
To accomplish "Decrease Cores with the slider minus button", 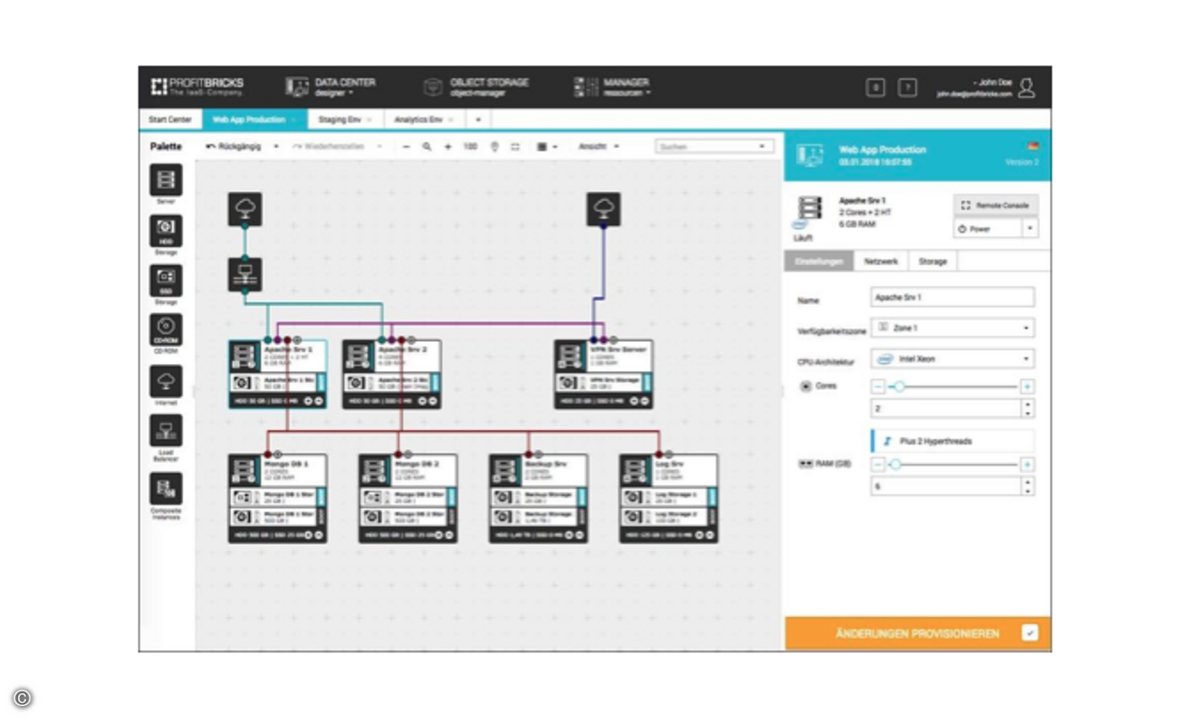I will point(879,387).
